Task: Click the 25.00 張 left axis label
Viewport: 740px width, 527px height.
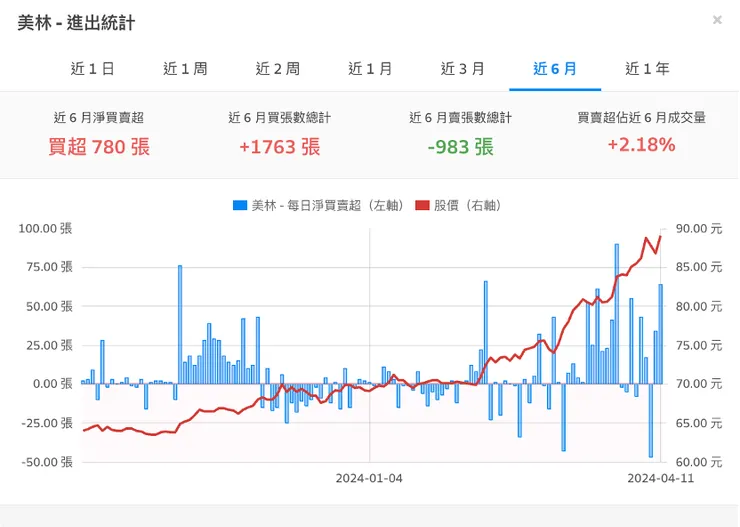Action: point(50,345)
